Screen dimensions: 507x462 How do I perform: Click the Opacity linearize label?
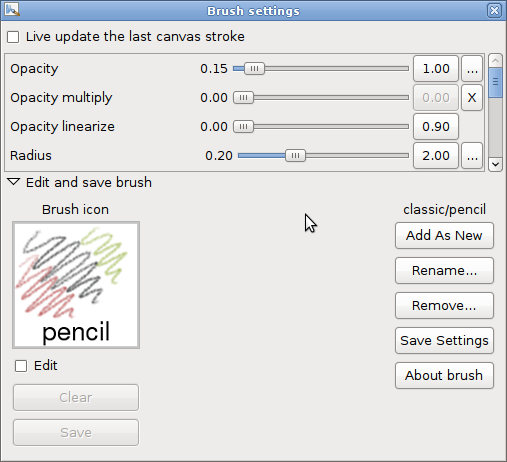tap(62, 127)
